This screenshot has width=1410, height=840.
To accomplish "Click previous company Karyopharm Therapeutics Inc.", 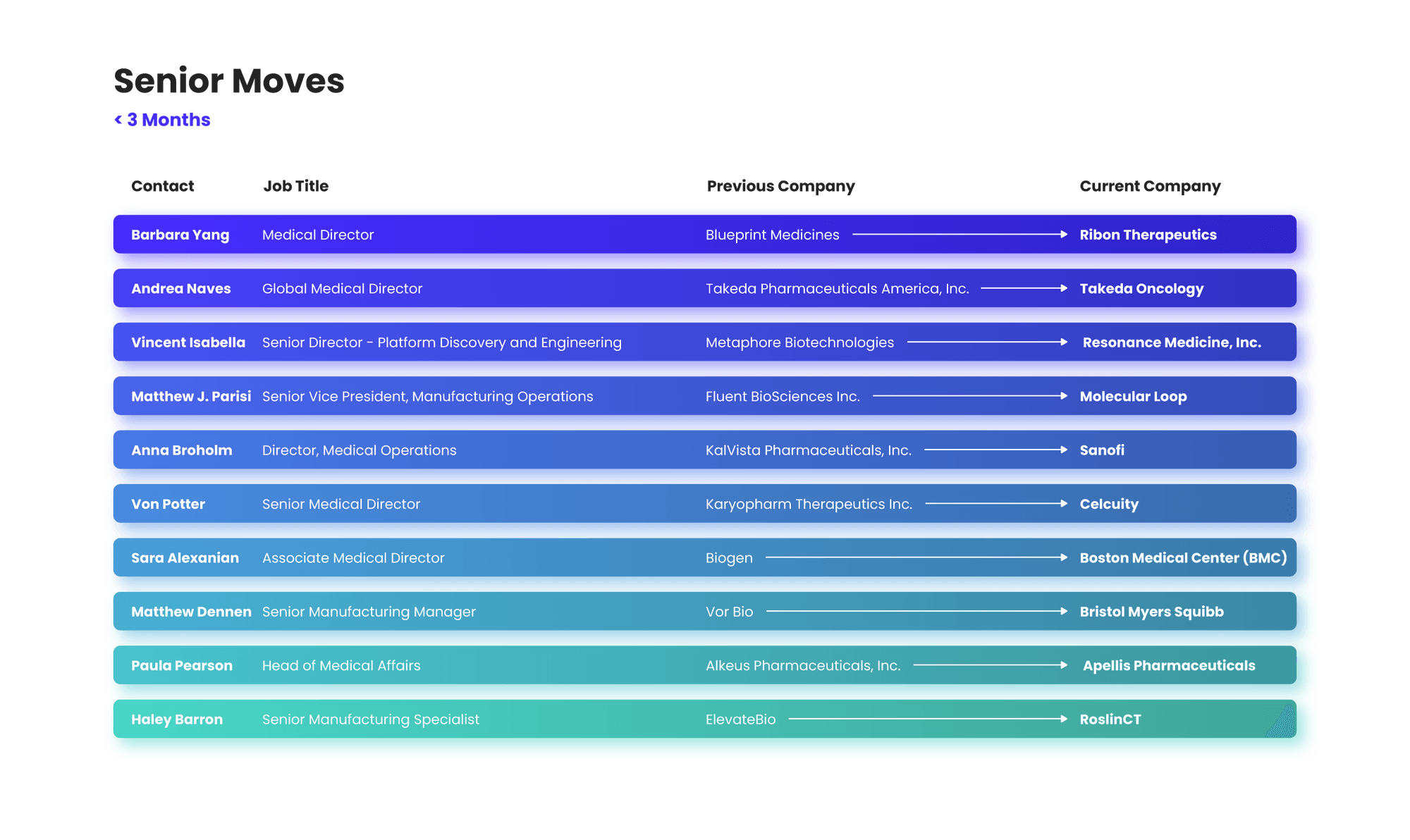I will pos(809,504).
